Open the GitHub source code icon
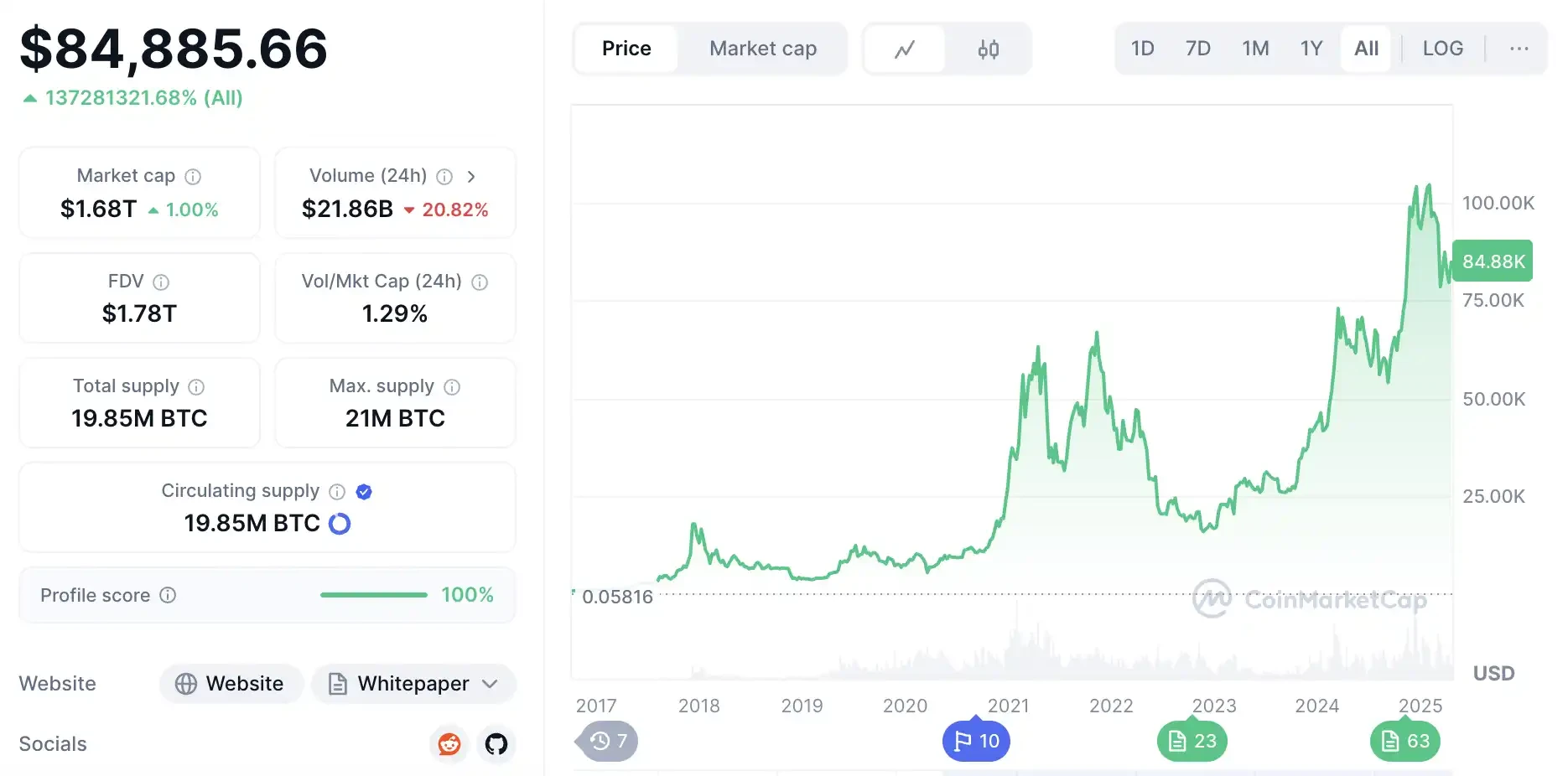 click(x=496, y=743)
